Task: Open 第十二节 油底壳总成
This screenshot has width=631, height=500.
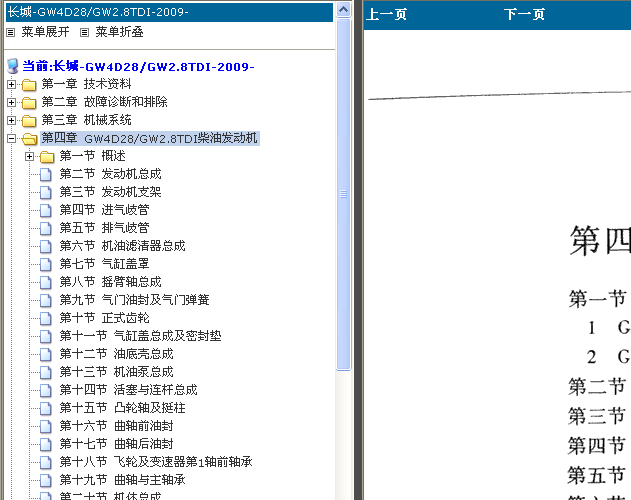Action: pos(116,354)
